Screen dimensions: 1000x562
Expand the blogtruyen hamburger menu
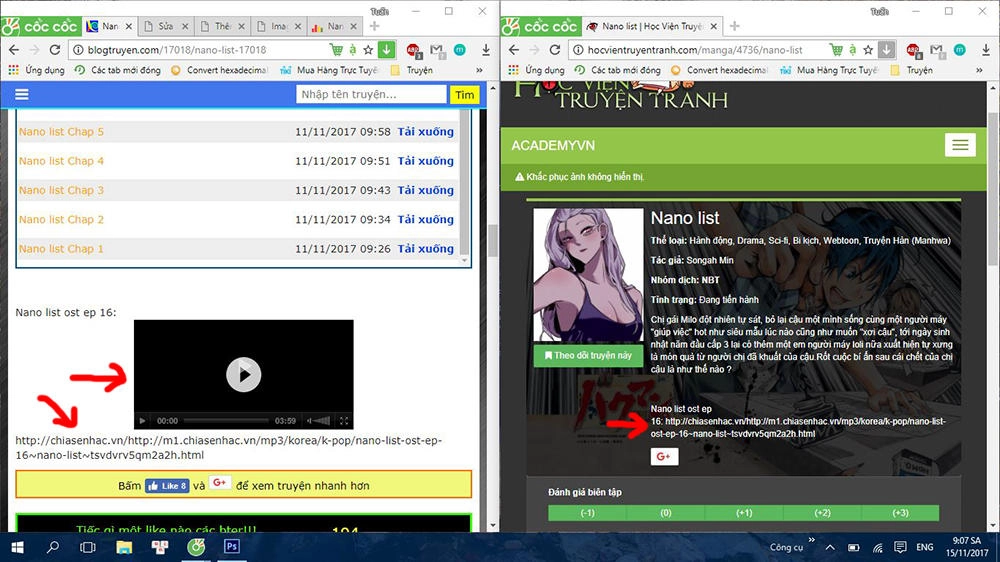click(x=22, y=94)
